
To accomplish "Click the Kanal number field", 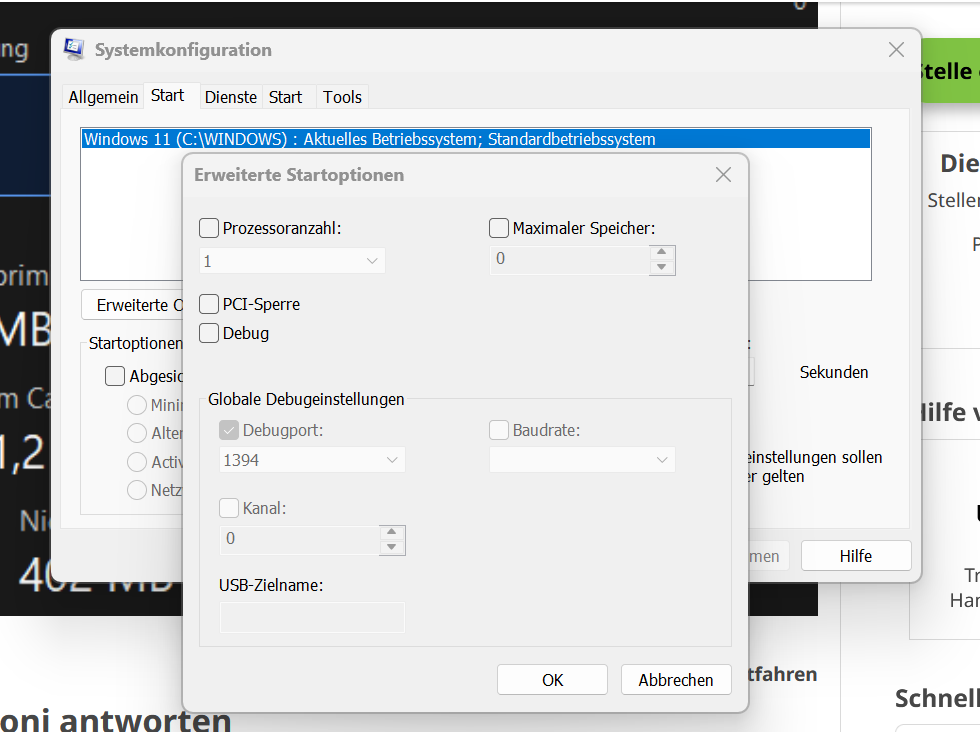I will click(299, 539).
